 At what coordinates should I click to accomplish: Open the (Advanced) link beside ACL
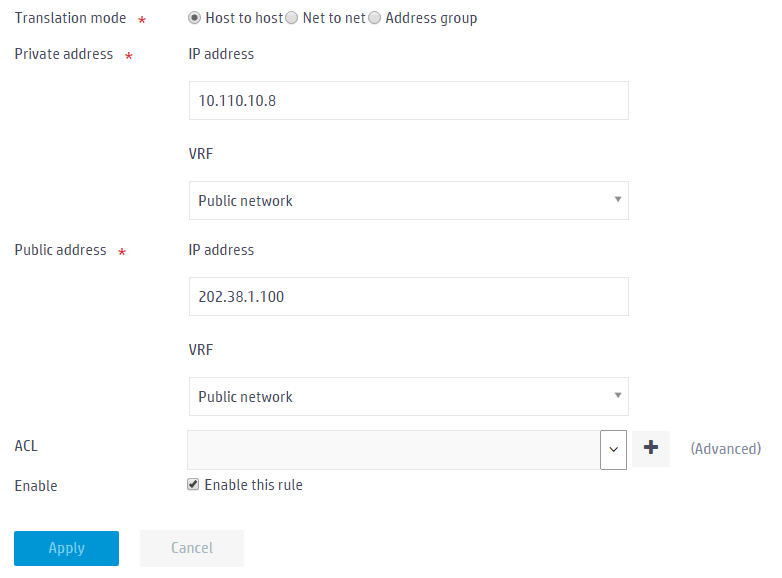[x=726, y=449]
